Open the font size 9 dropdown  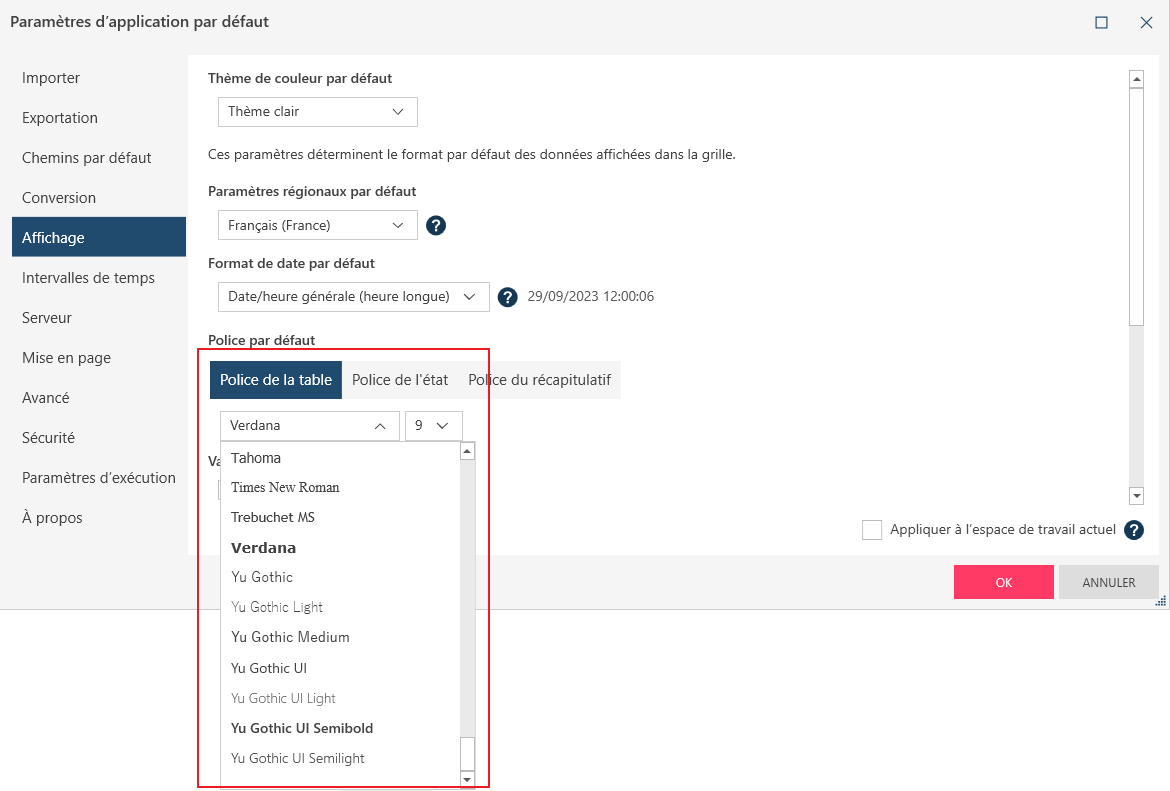click(x=433, y=426)
